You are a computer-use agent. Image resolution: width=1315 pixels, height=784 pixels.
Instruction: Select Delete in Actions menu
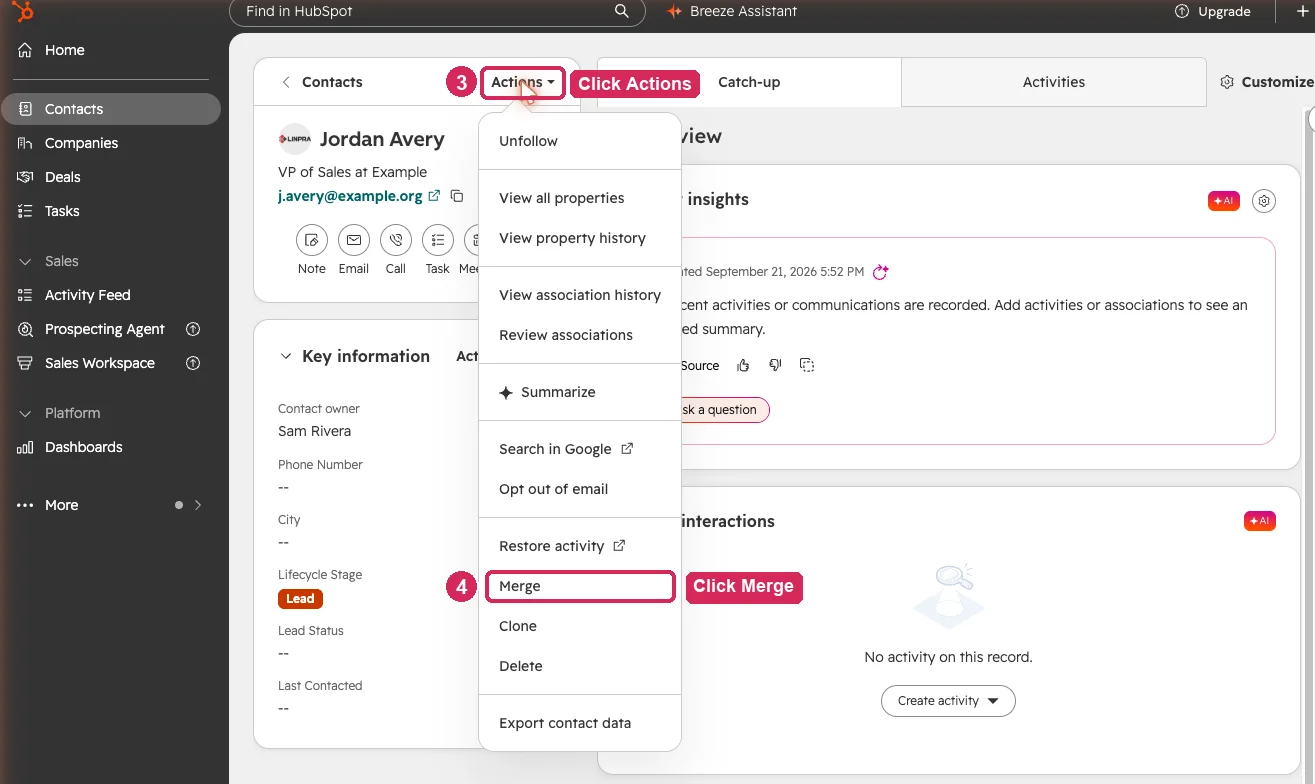[x=580, y=666]
